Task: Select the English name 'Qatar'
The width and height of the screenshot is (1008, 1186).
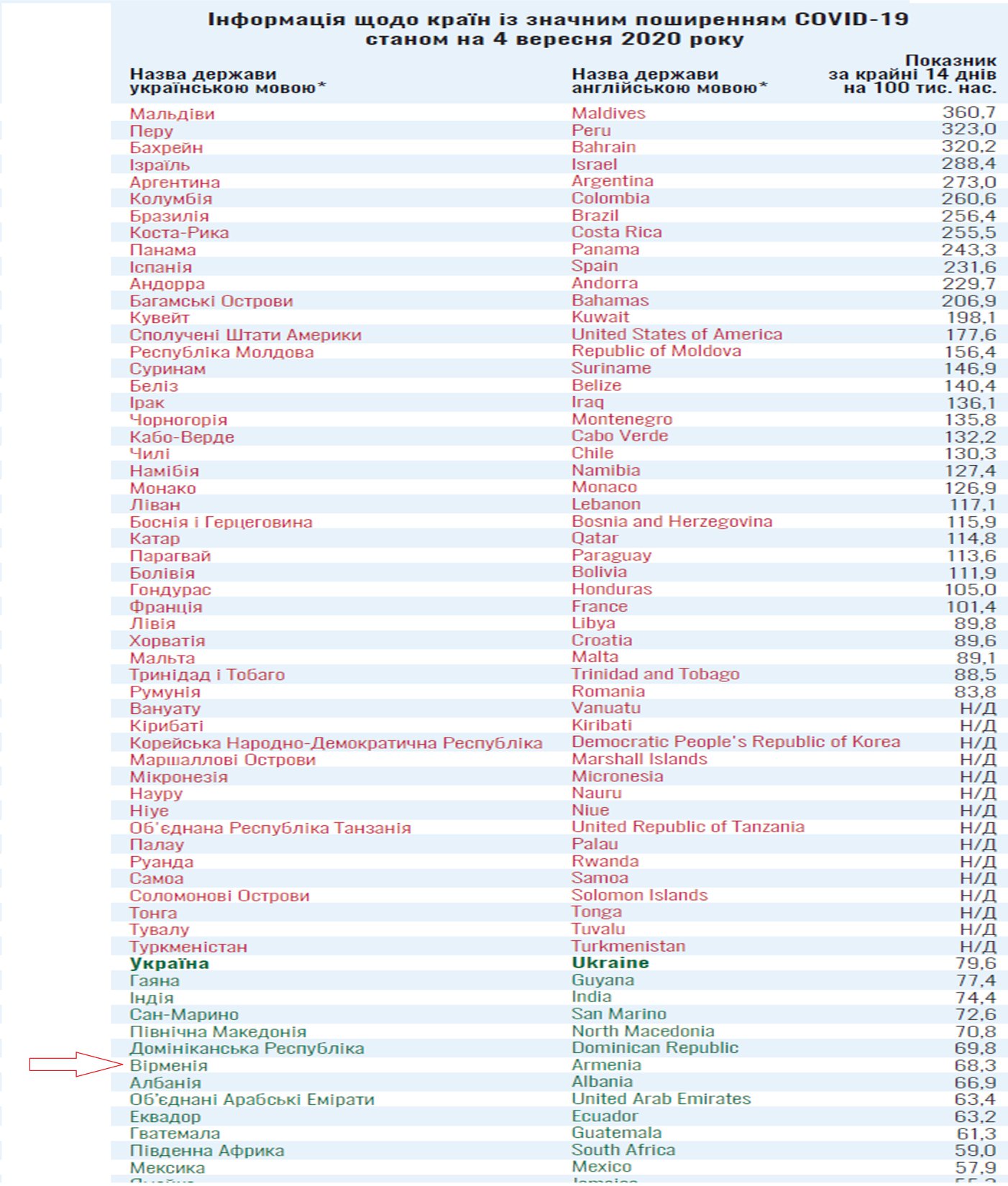Action: pos(595,537)
